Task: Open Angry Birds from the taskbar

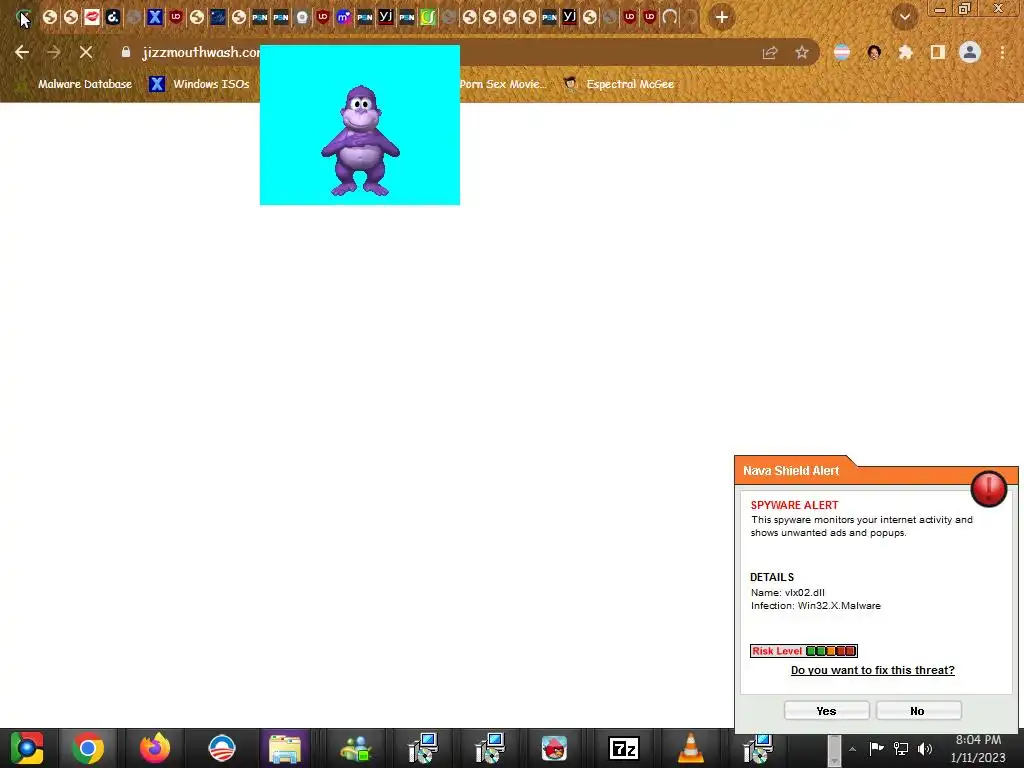Action: coord(554,748)
